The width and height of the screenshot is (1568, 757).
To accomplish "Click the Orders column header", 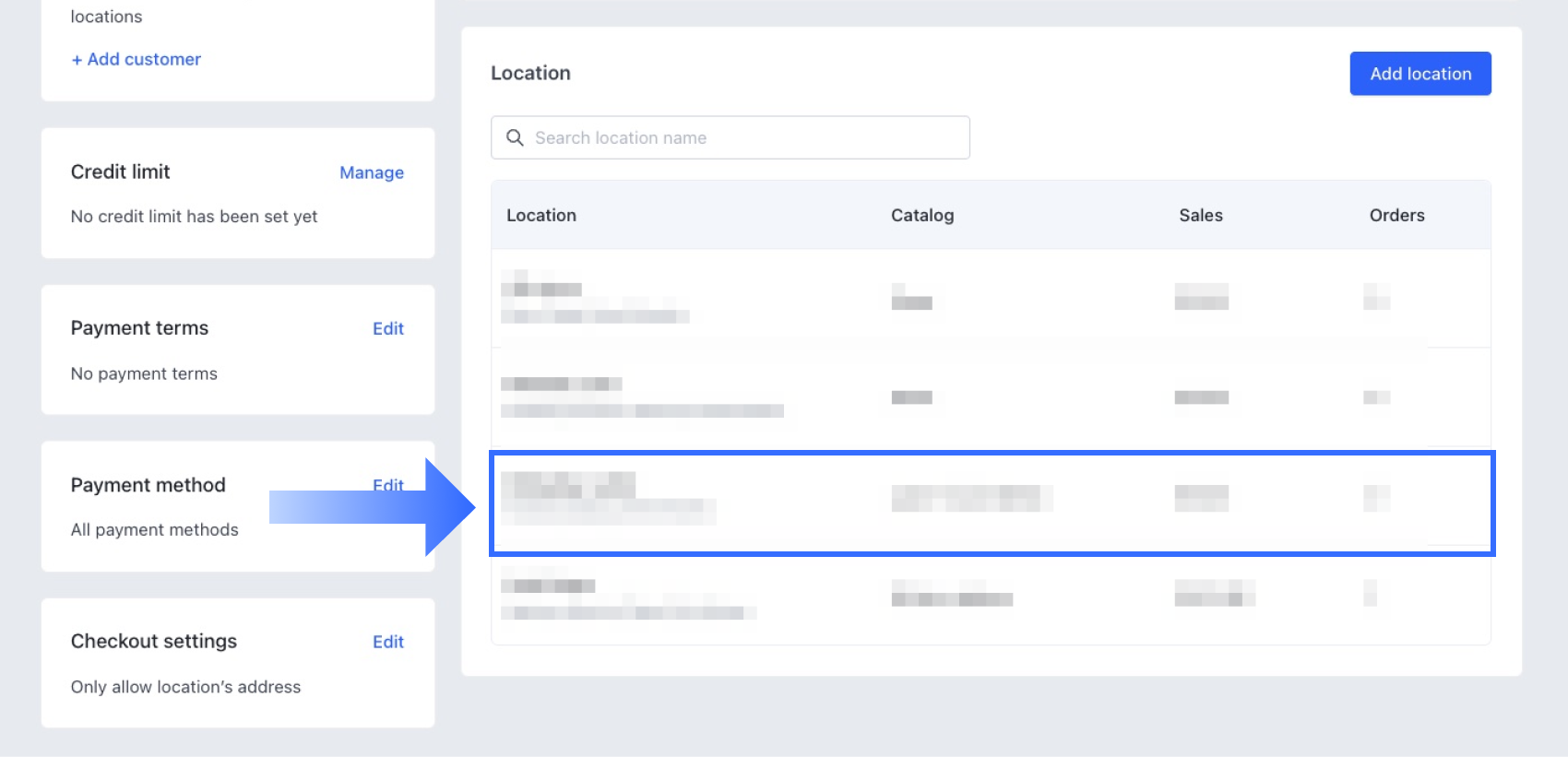I will (x=1396, y=215).
